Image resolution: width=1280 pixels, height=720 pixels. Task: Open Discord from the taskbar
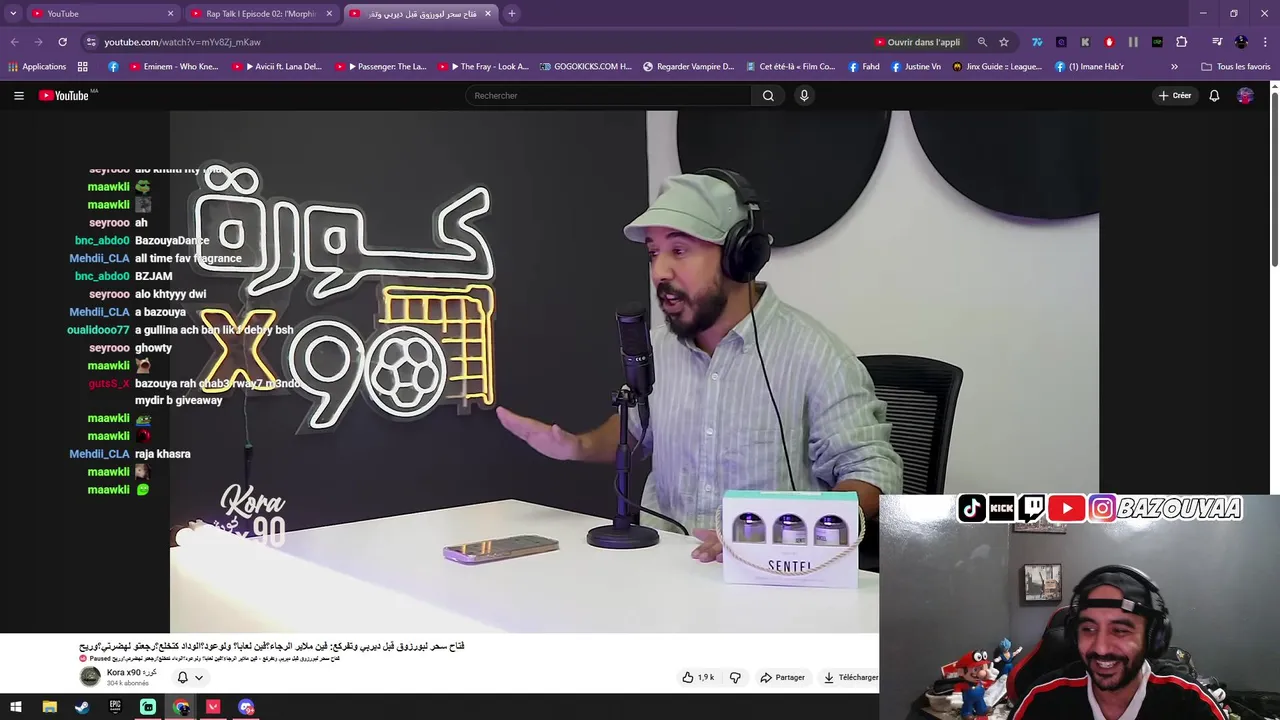(x=246, y=707)
